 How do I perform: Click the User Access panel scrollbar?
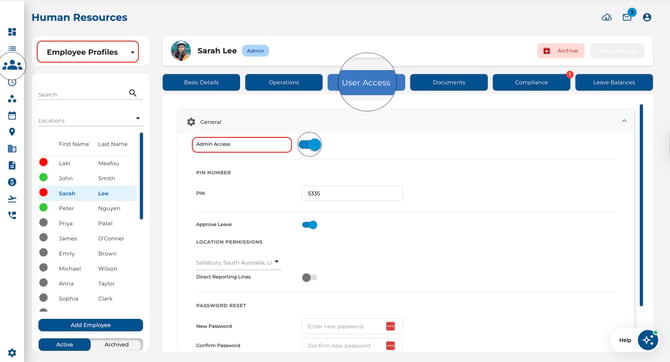pos(641,205)
